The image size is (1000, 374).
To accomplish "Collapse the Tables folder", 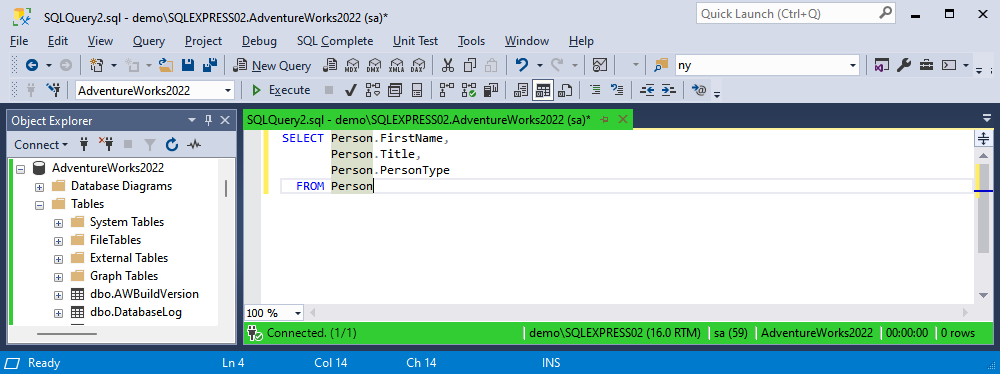I will (x=40, y=205).
